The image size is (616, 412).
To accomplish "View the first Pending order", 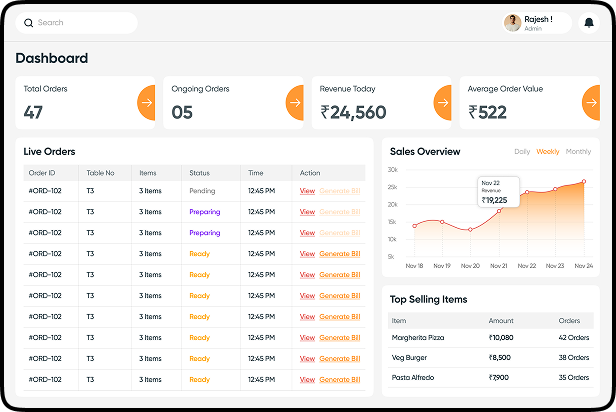I will 307,191.
